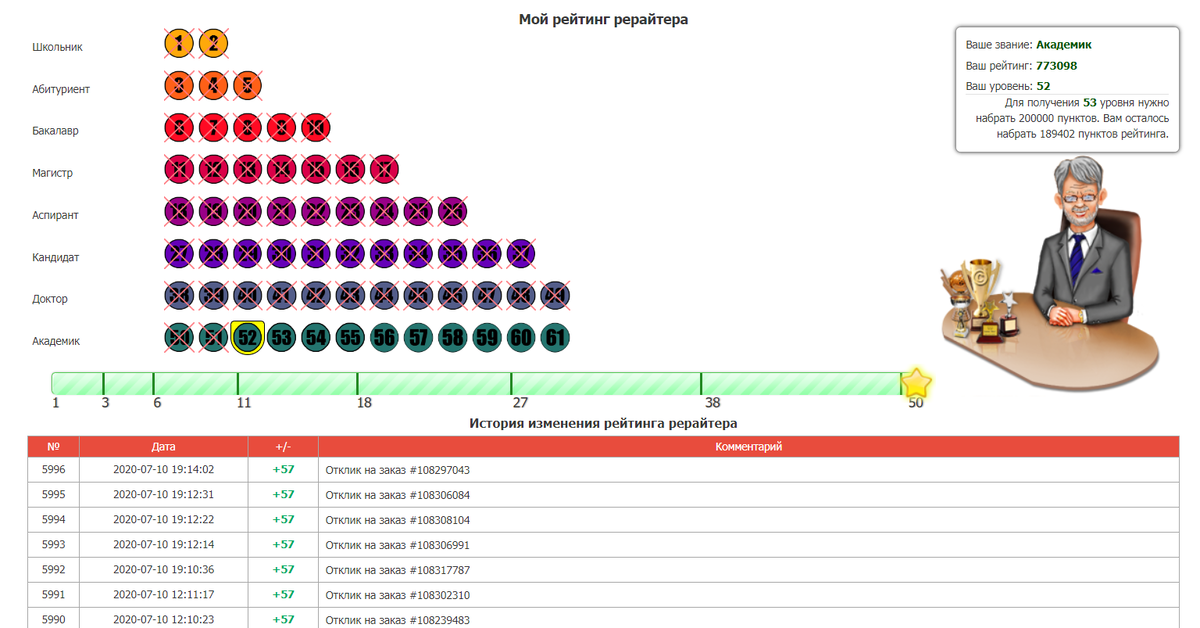Click the level 53 badge
1200x628 pixels.
pos(281,337)
